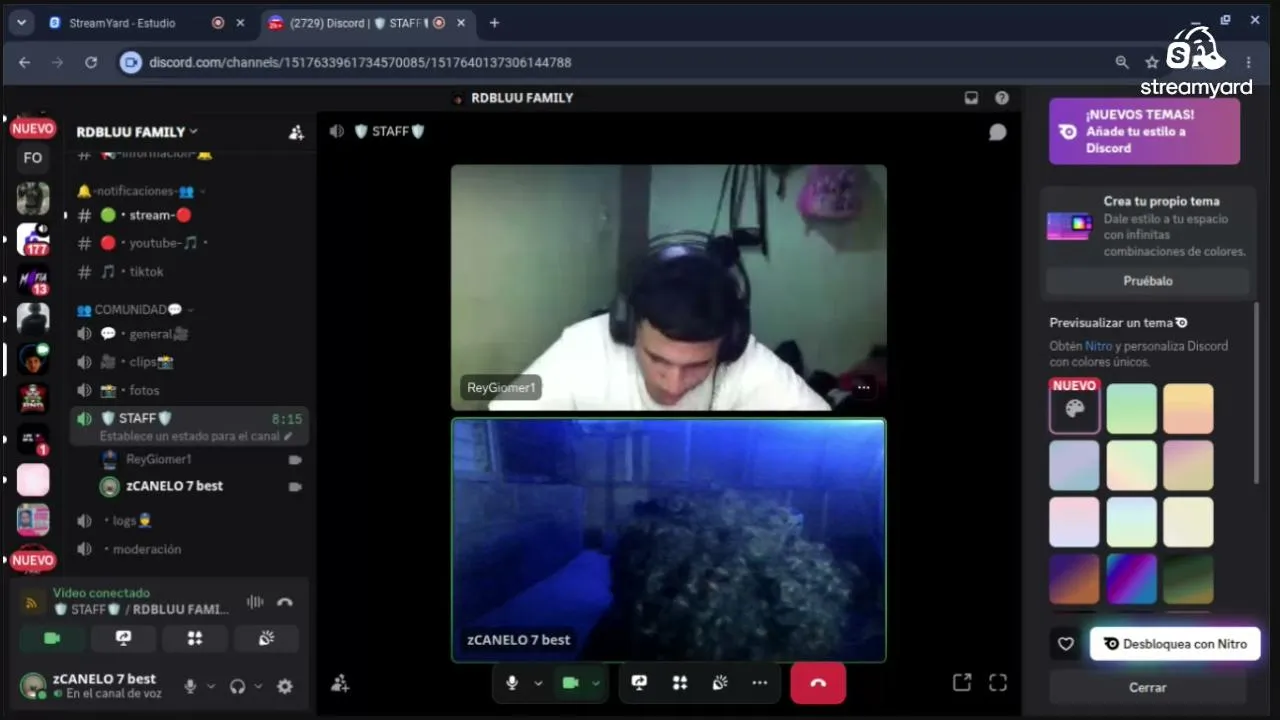
Task: Open the soundboard from the call control bar
Action: point(720,683)
